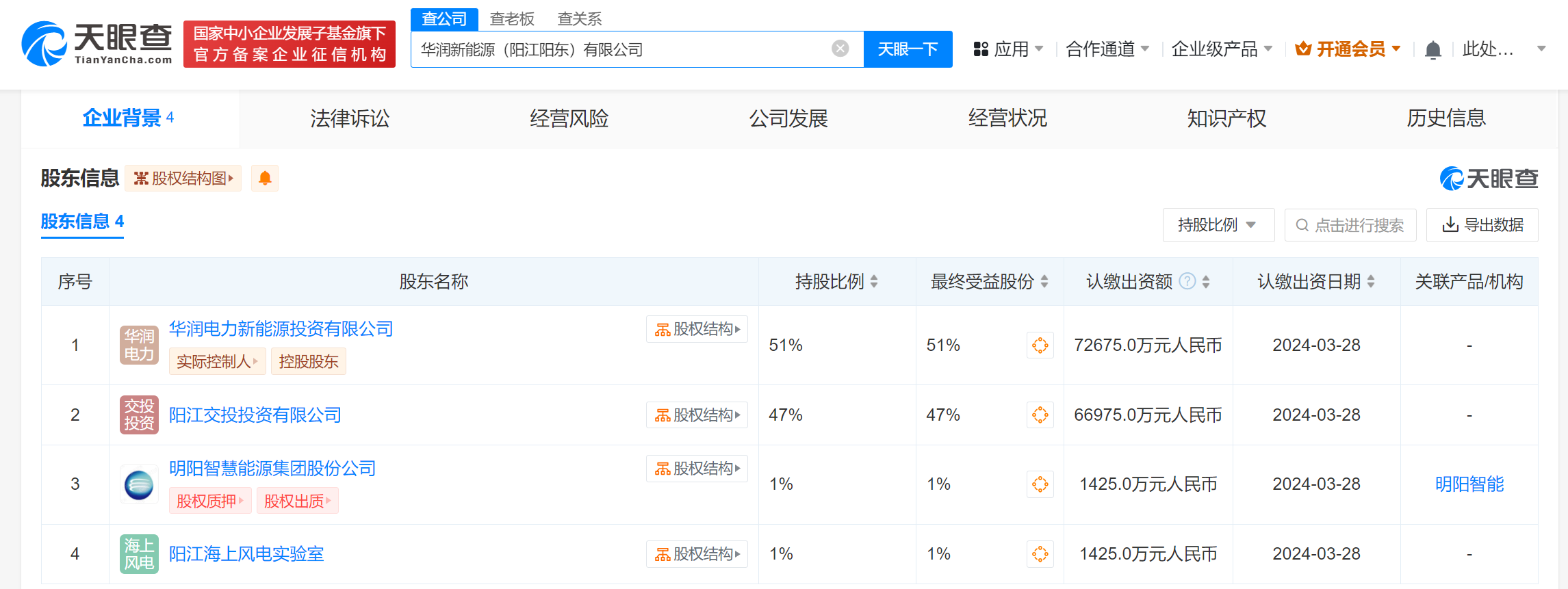The image size is (1568, 589).
Task: Click the notification bell in top header
Action: 1432,50
